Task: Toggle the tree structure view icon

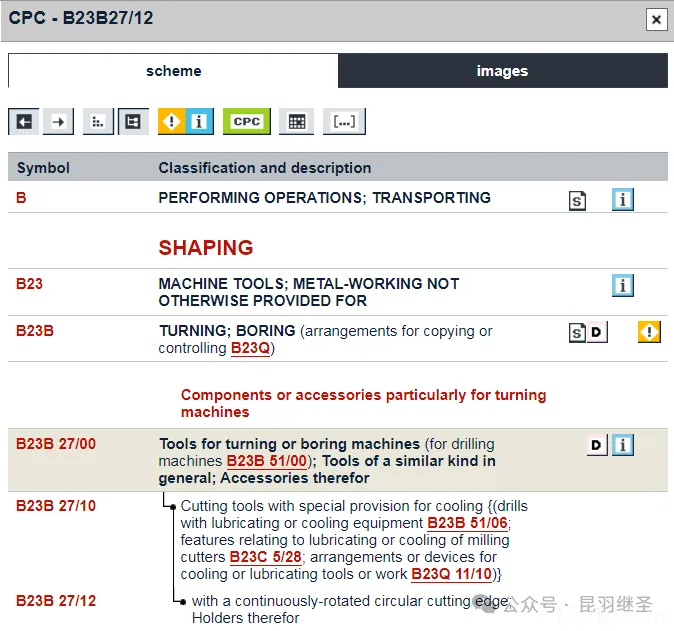Action: click(133, 122)
